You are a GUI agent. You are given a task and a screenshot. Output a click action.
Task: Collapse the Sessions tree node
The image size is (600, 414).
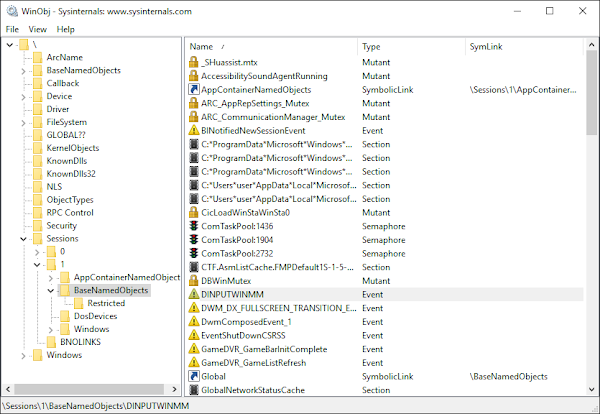point(24,239)
